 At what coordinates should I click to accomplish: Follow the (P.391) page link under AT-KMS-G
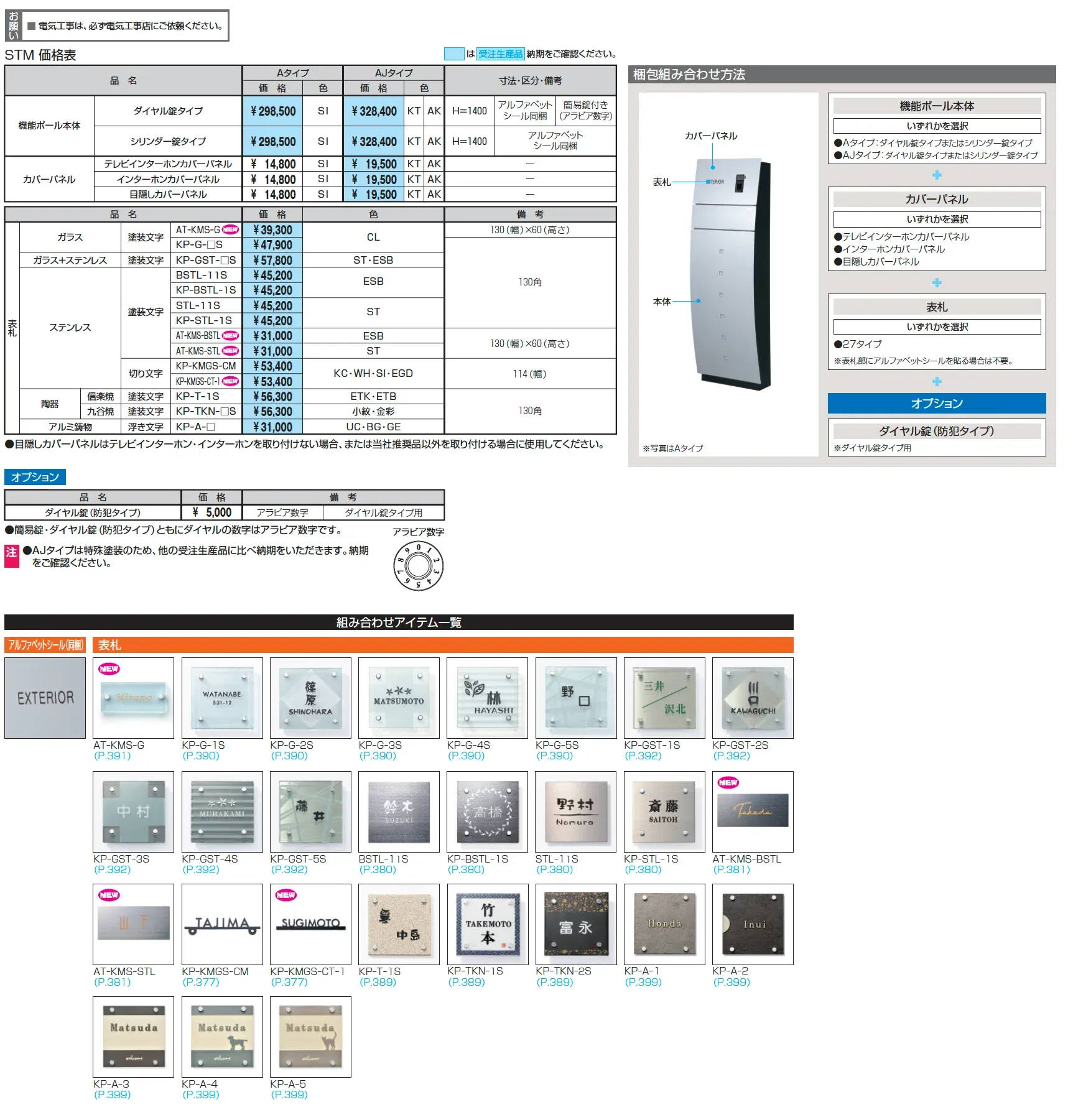(x=113, y=756)
